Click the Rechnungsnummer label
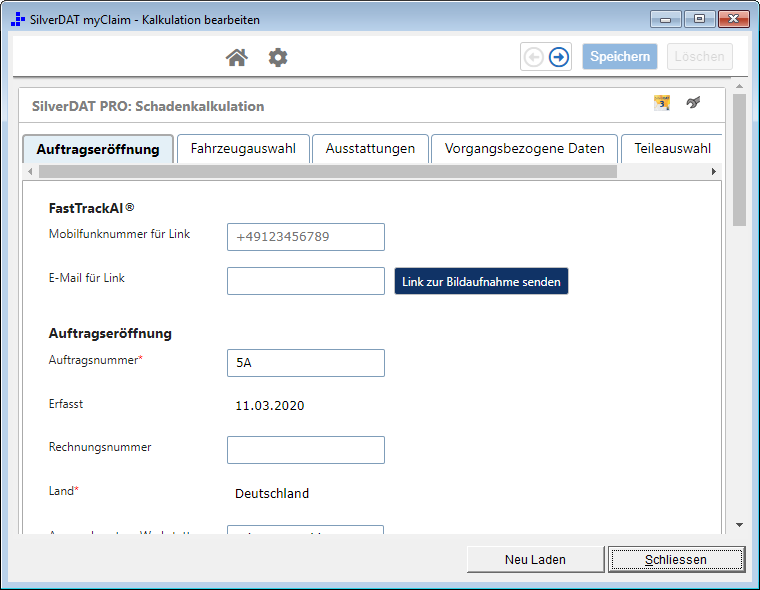 point(100,447)
